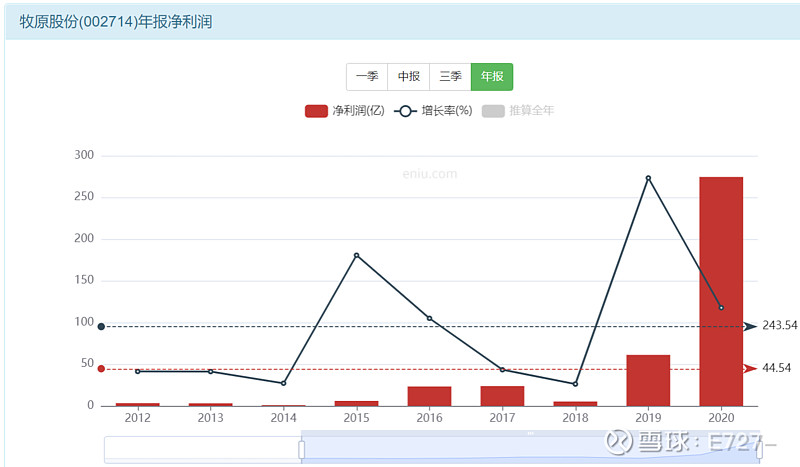Select the green 年报 annual report tab

492,77
